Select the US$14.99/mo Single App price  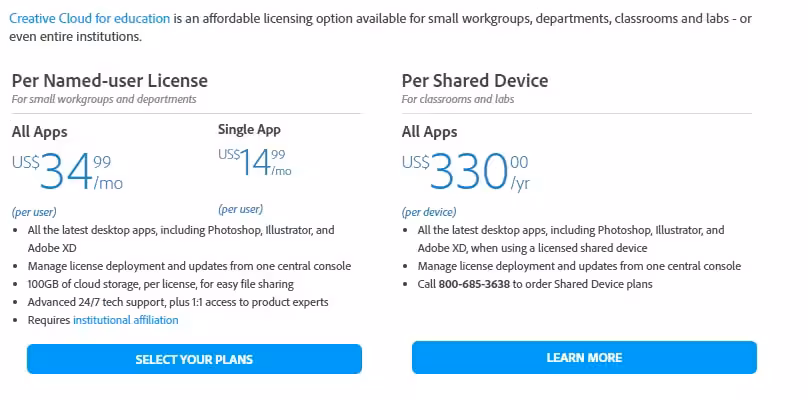pyautogui.click(x=255, y=162)
